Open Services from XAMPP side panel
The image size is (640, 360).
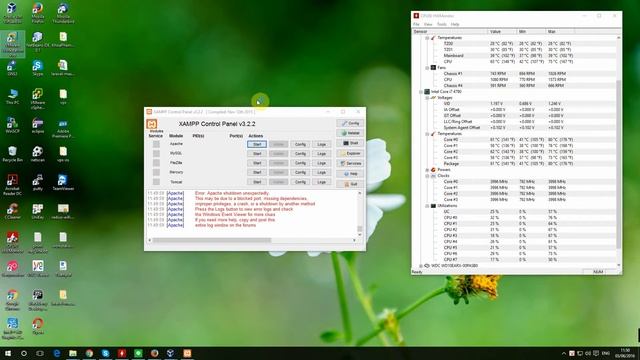click(x=350, y=163)
